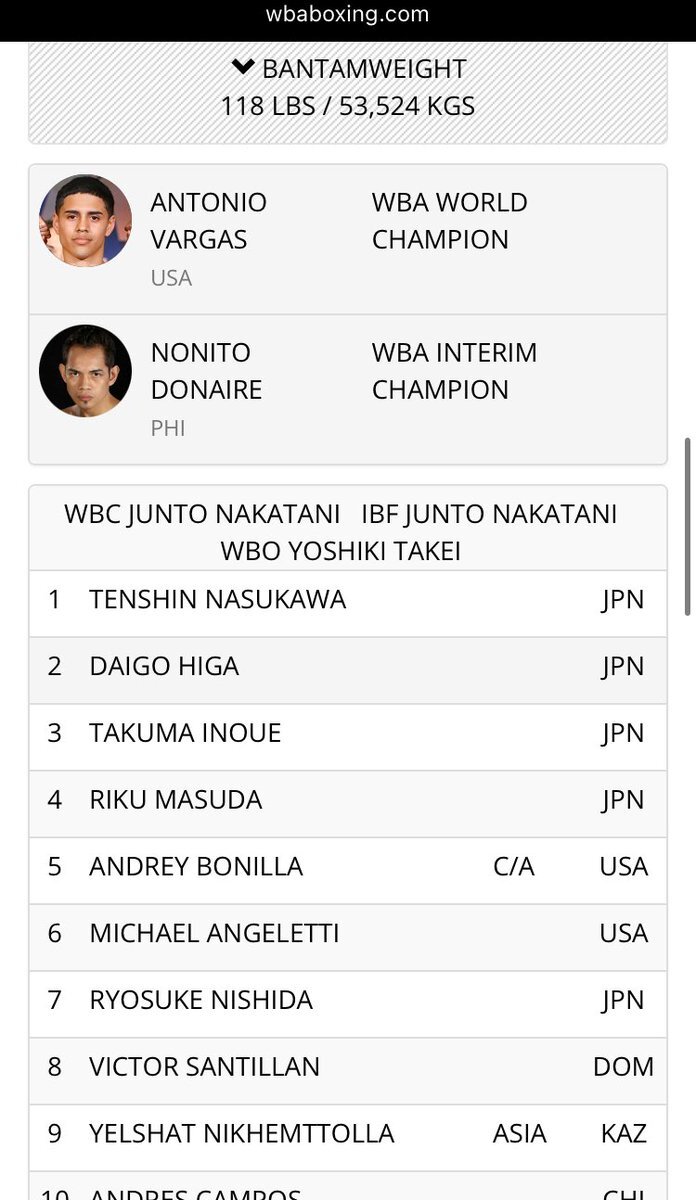Select the WBA World Champion title
696x1200 pixels.
pos(450,221)
